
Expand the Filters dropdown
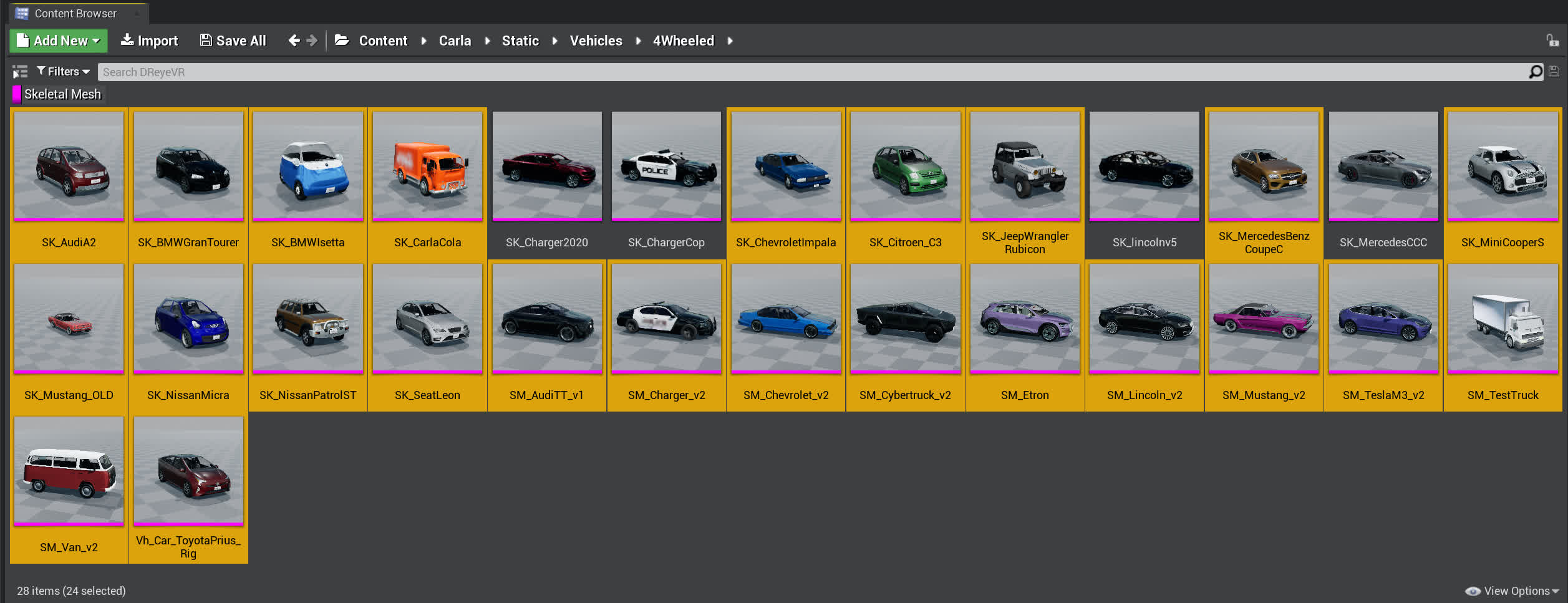[x=64, y=72]
